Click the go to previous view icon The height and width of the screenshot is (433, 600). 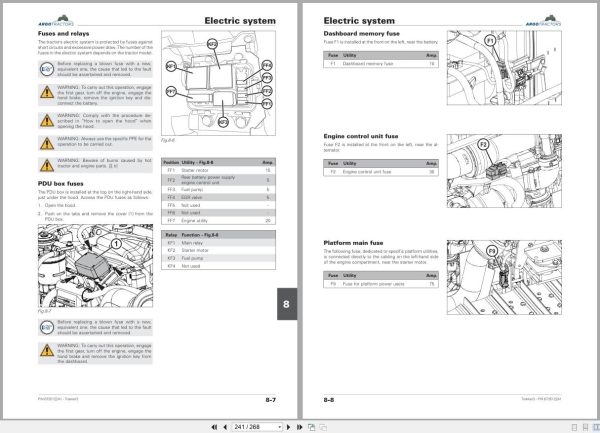click(311, 427)
